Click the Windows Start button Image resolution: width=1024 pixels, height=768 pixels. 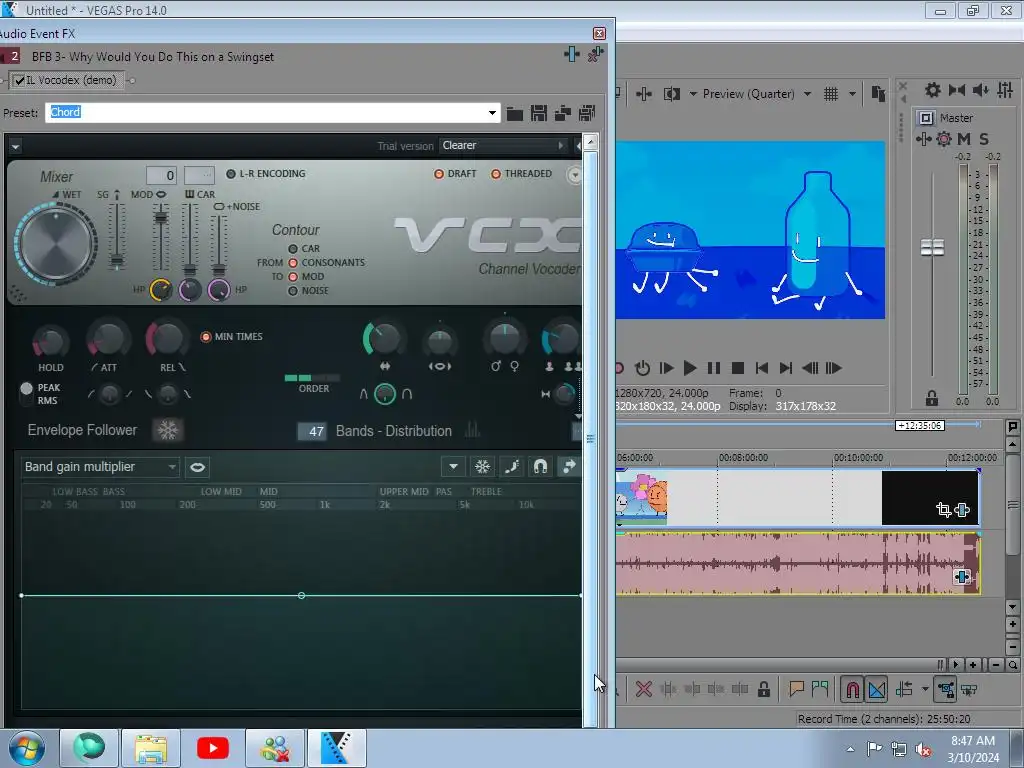click(x=27, y=748)
